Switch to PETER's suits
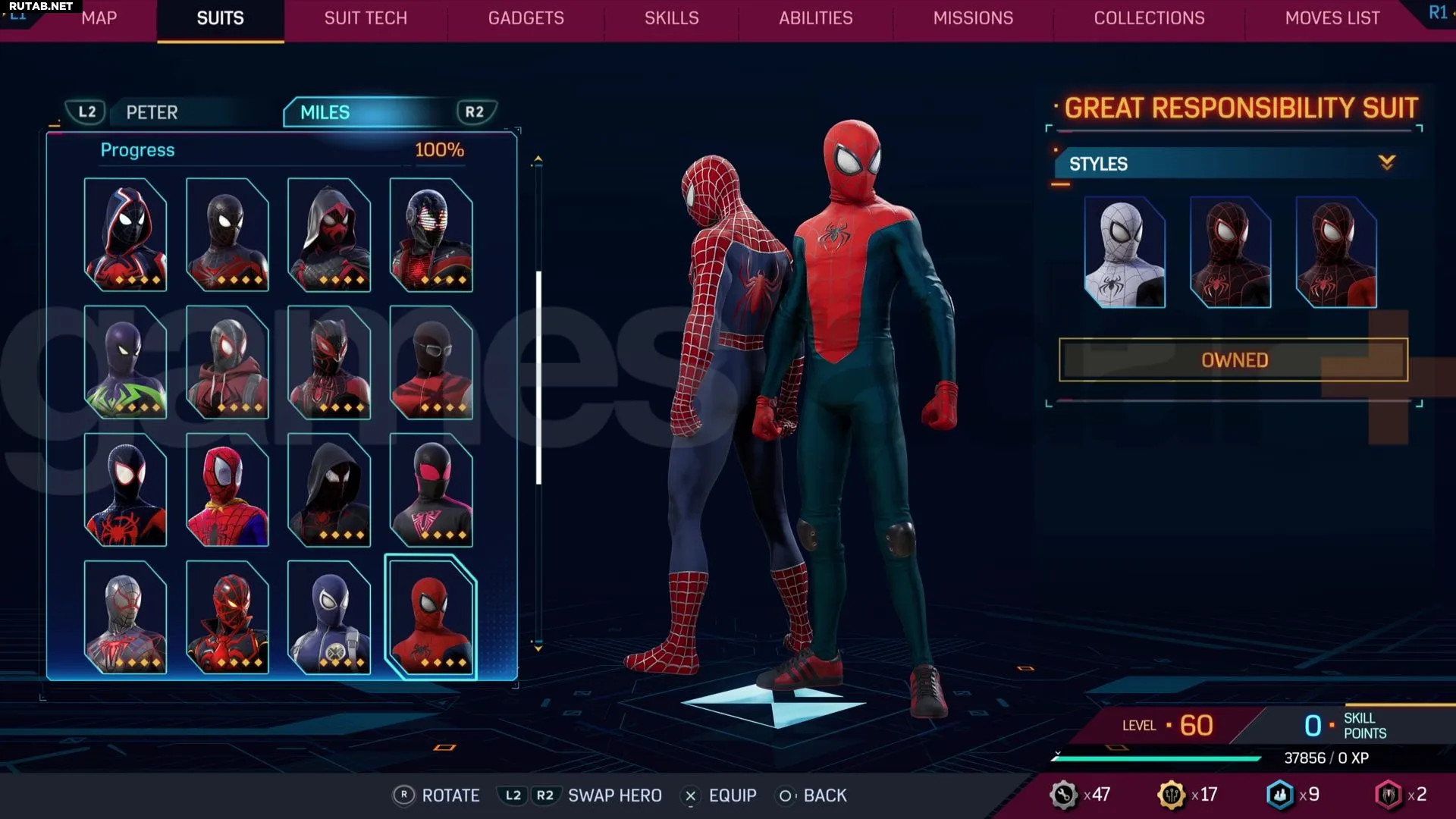 [152, 112]
